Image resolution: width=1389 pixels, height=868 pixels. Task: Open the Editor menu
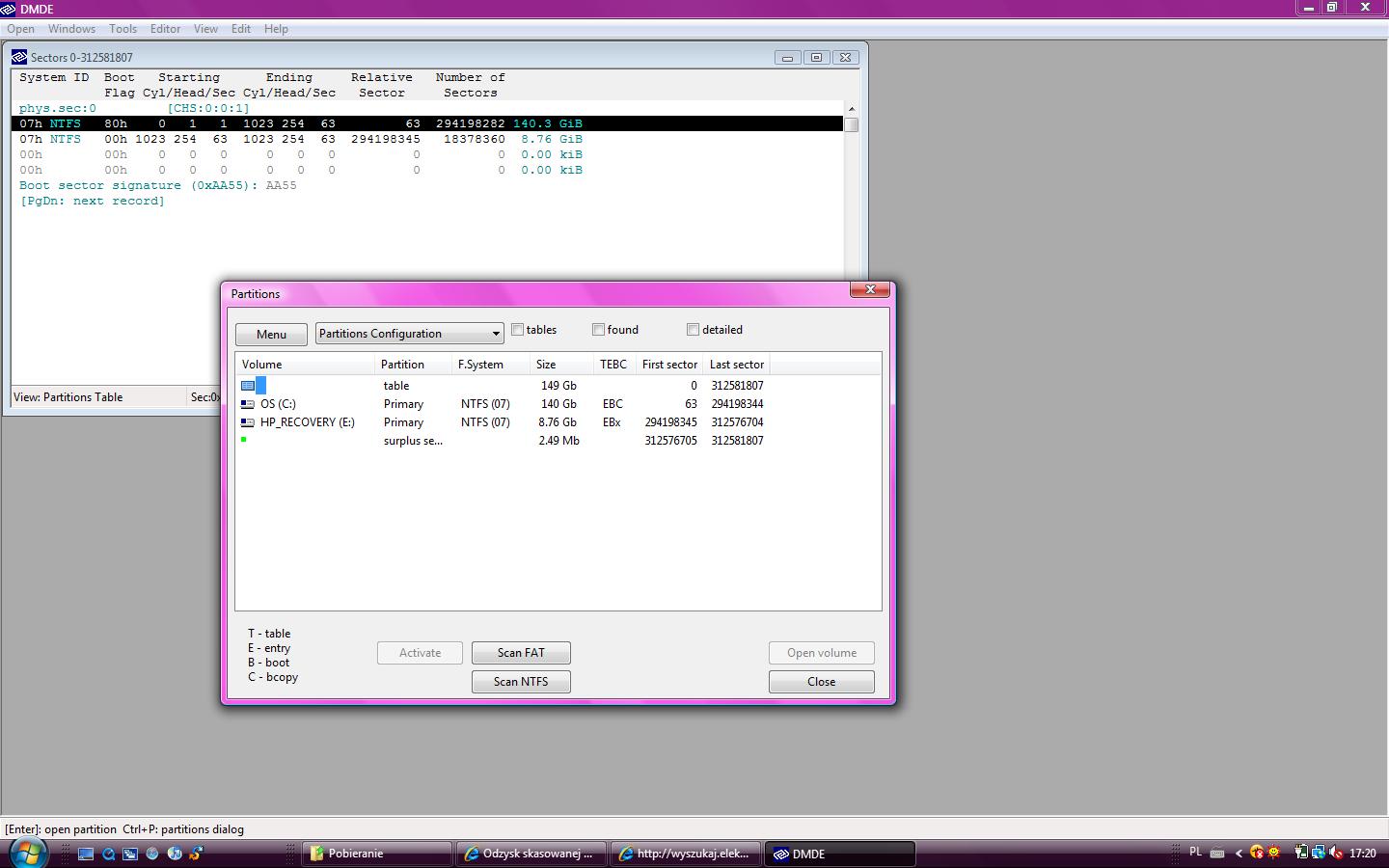165,29
